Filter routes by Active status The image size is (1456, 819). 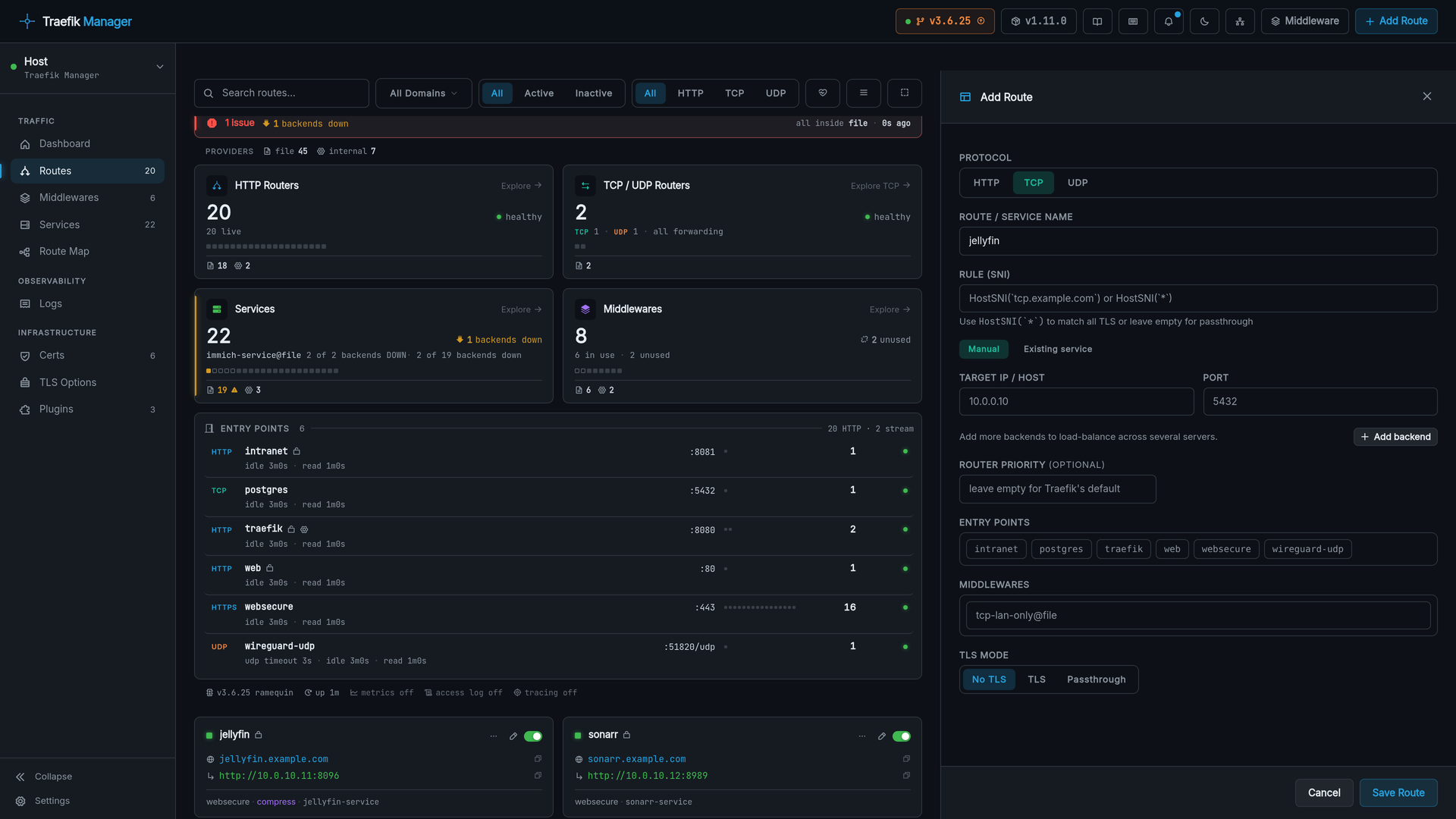coord(539,93)
